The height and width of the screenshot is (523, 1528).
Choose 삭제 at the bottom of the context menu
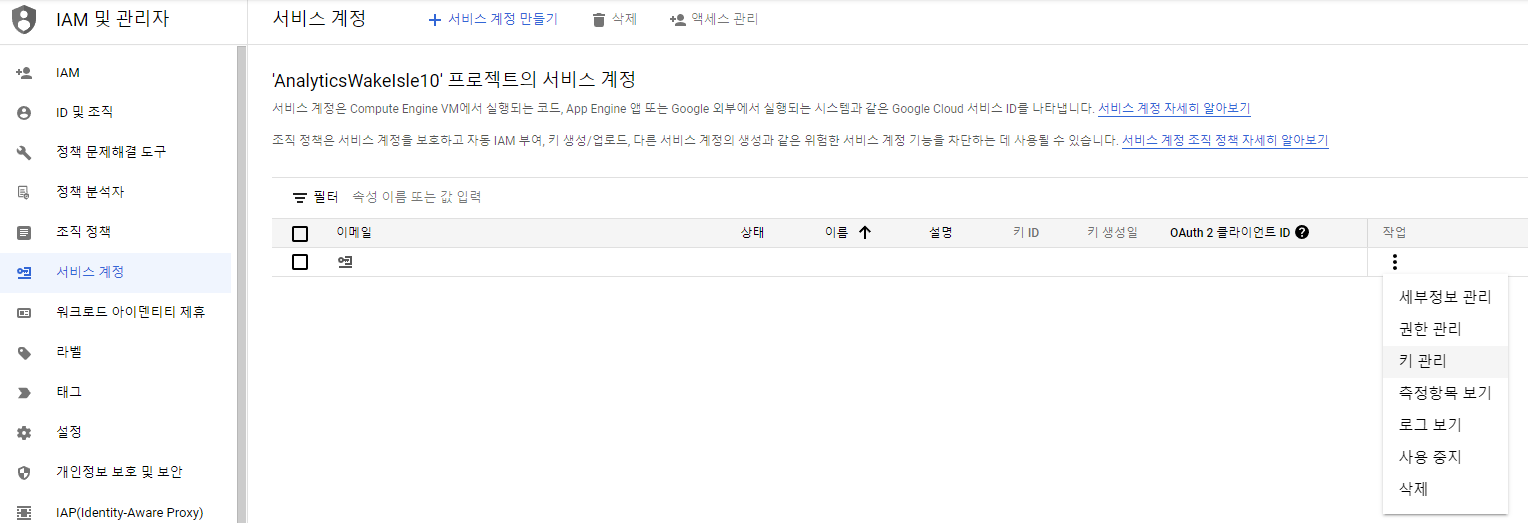click(x=1445, y=489)
